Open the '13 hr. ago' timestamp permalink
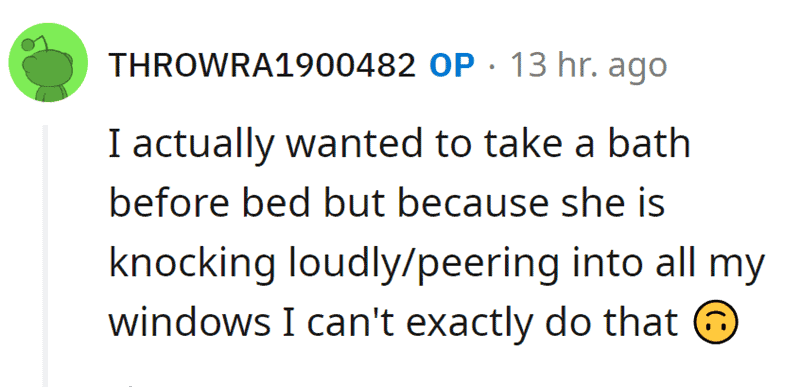This screenshot has height=387, width=800. [588, 66]
